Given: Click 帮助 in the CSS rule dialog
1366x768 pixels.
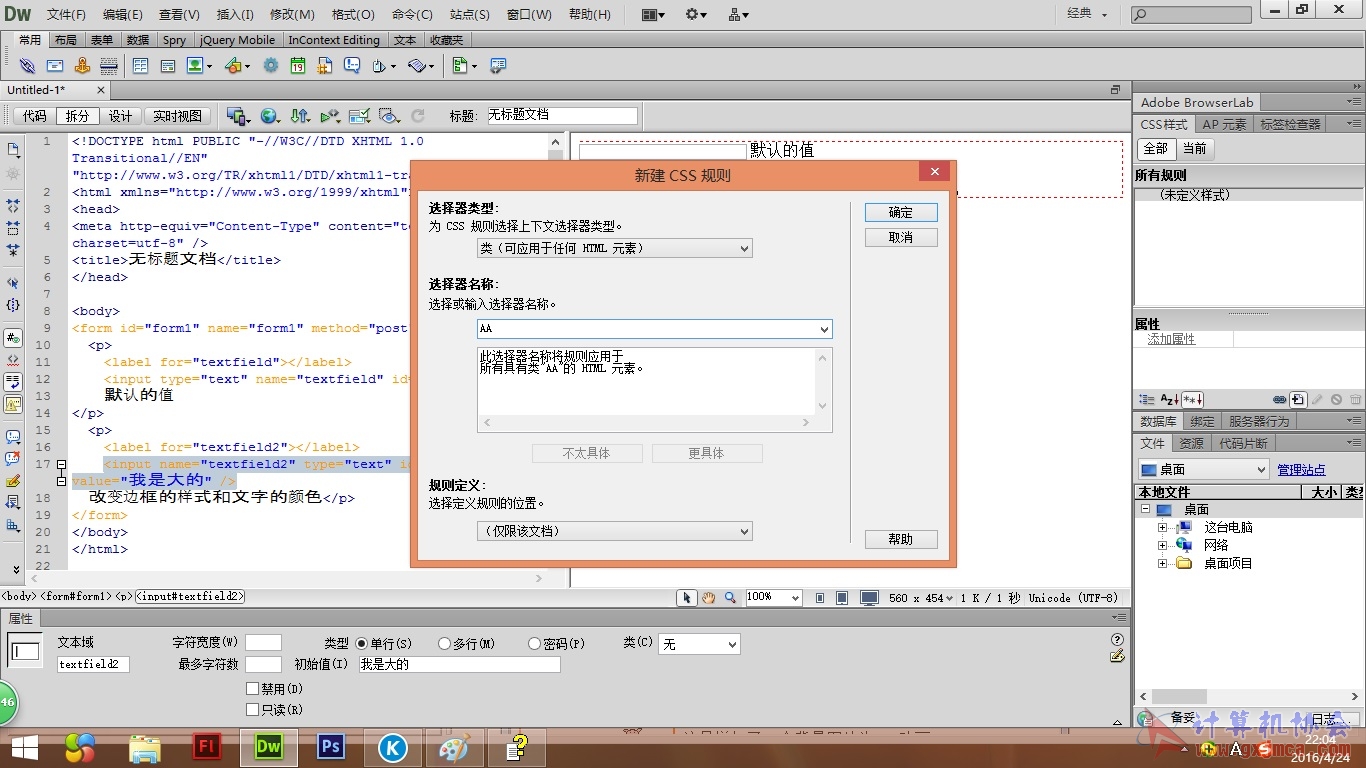Looking at the screenshot, I should (901, 539).
